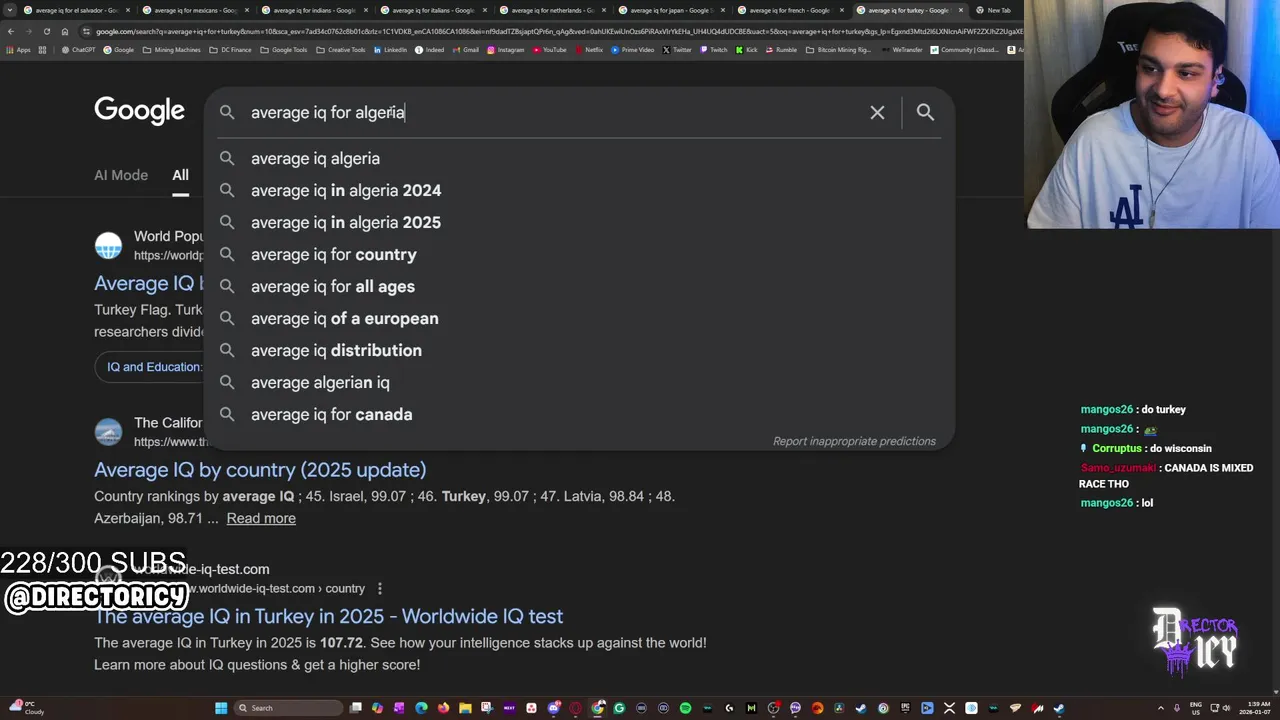Show hidden system tray icons chevron
Viewport: 1280px width, 720px height.
(x=1161, y=708)
